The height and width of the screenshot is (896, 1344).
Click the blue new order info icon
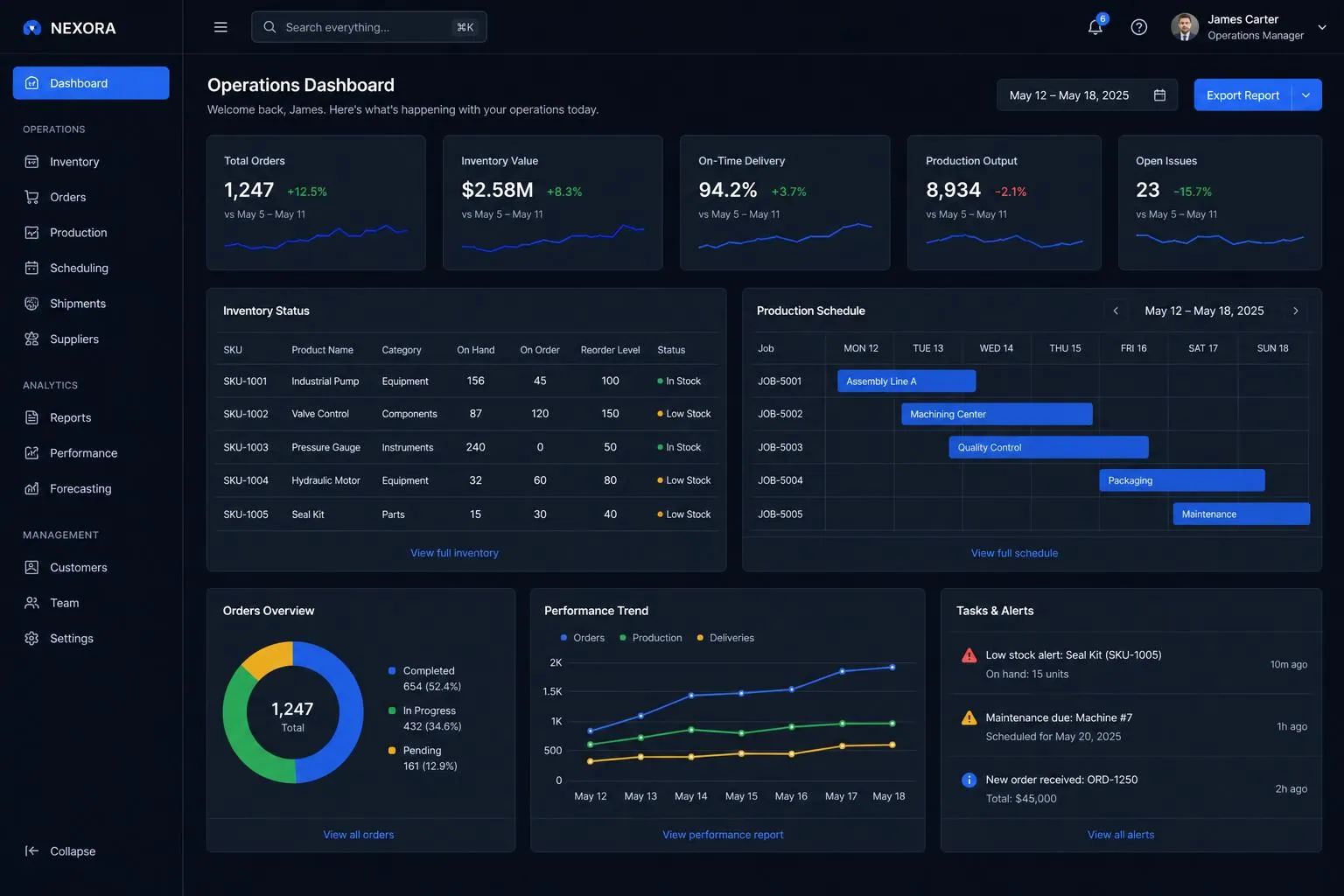969,780
